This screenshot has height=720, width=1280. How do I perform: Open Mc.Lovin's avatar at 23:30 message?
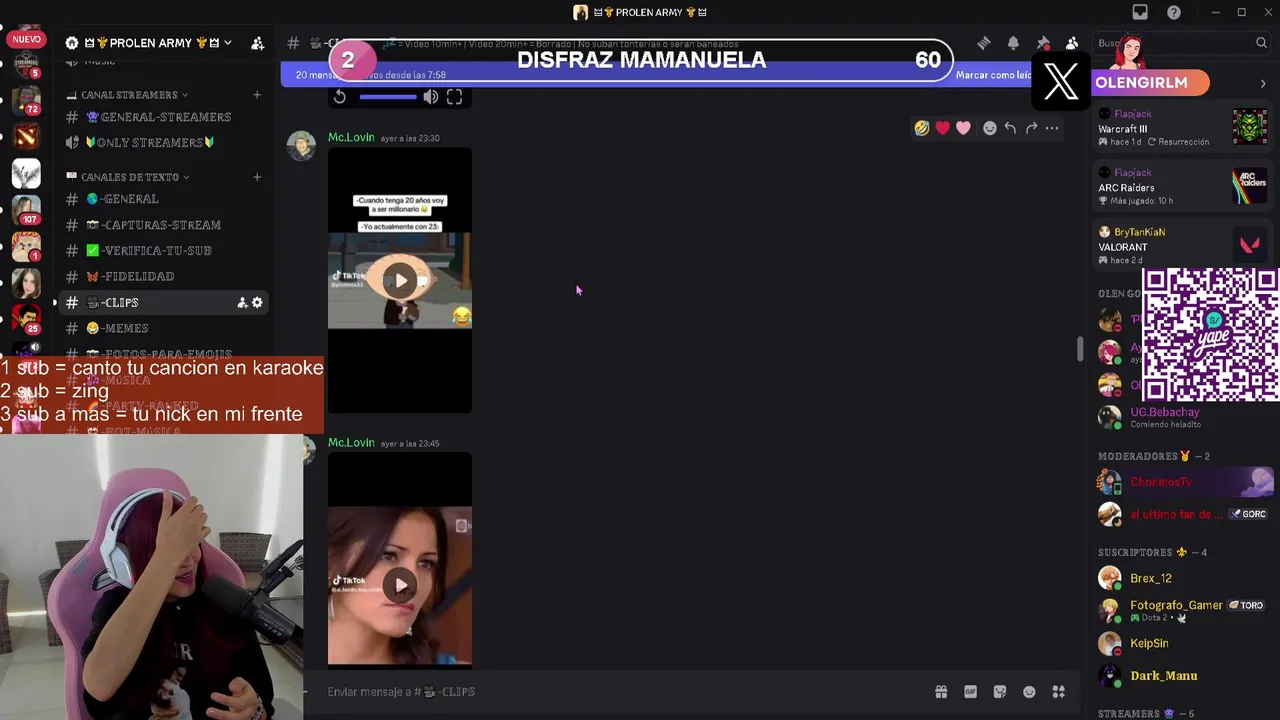tap(302, 145)
